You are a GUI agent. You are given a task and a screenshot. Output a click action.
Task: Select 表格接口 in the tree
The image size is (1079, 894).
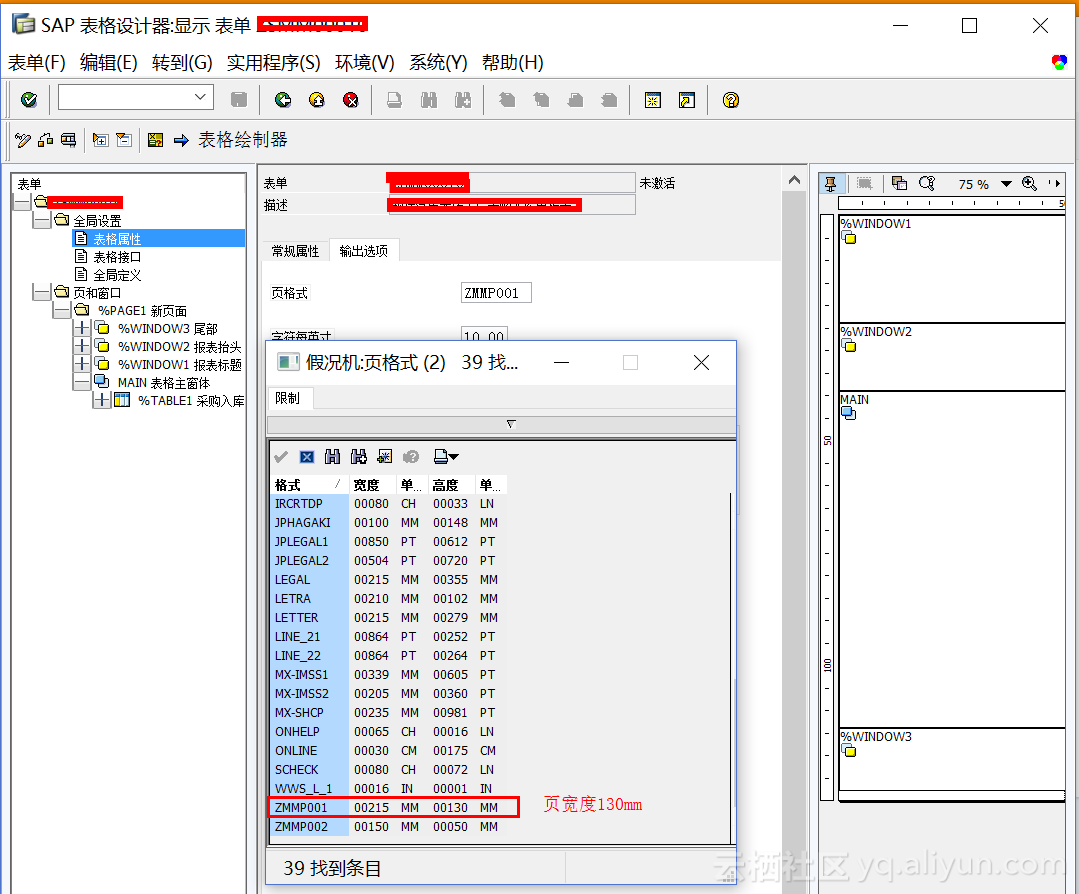(x=117, y=257)
